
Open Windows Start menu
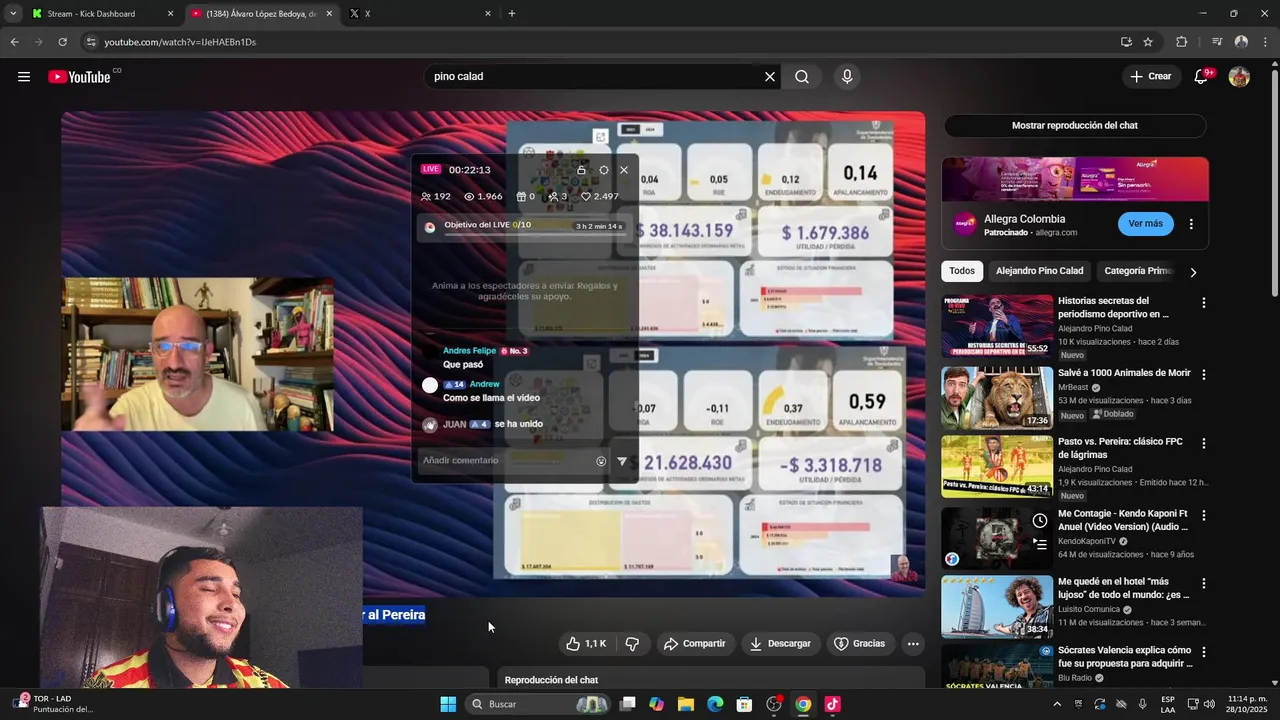448,704
